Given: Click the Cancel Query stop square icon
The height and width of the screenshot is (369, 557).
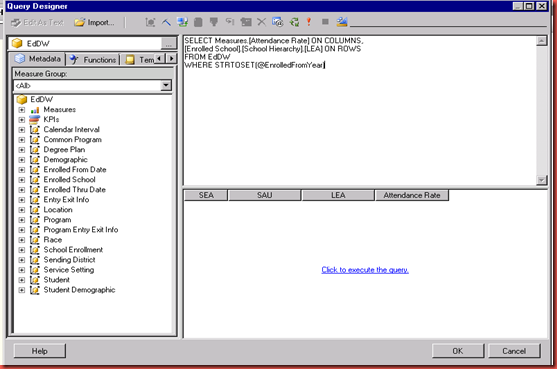Looking at the screenshot, I should 325,22.
